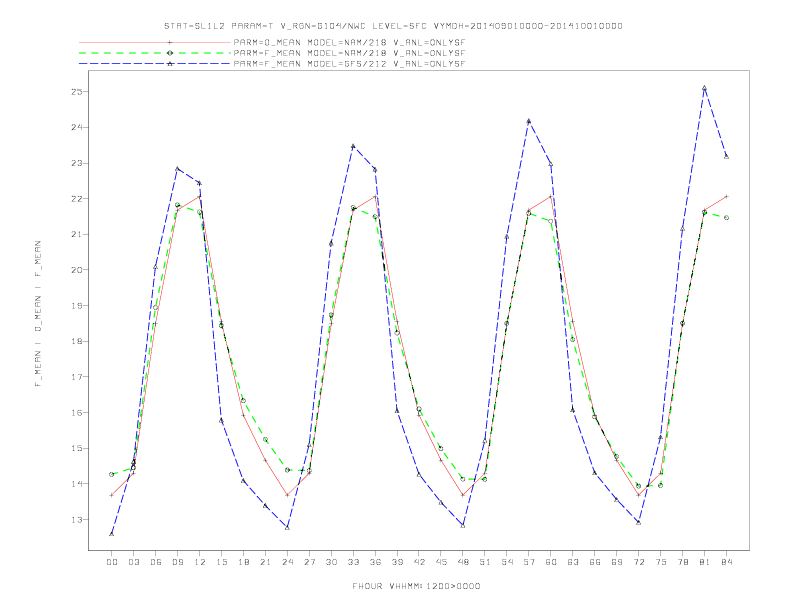Select the green F_MEAN NAM/218 legend label
The height and width of the screenshot is (612, 792).
tap(349, 53)
